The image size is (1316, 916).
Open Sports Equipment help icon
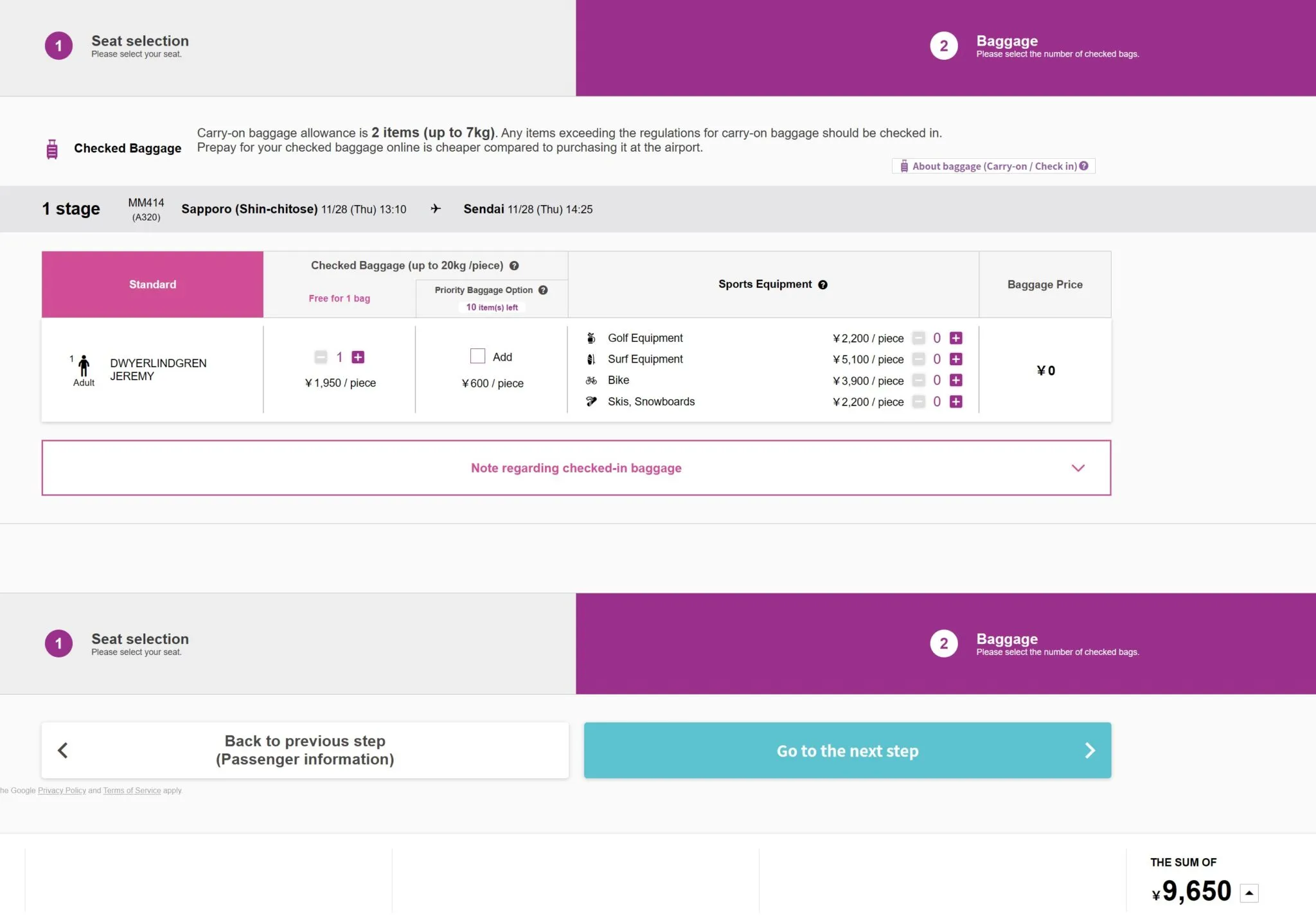point(822,285)
